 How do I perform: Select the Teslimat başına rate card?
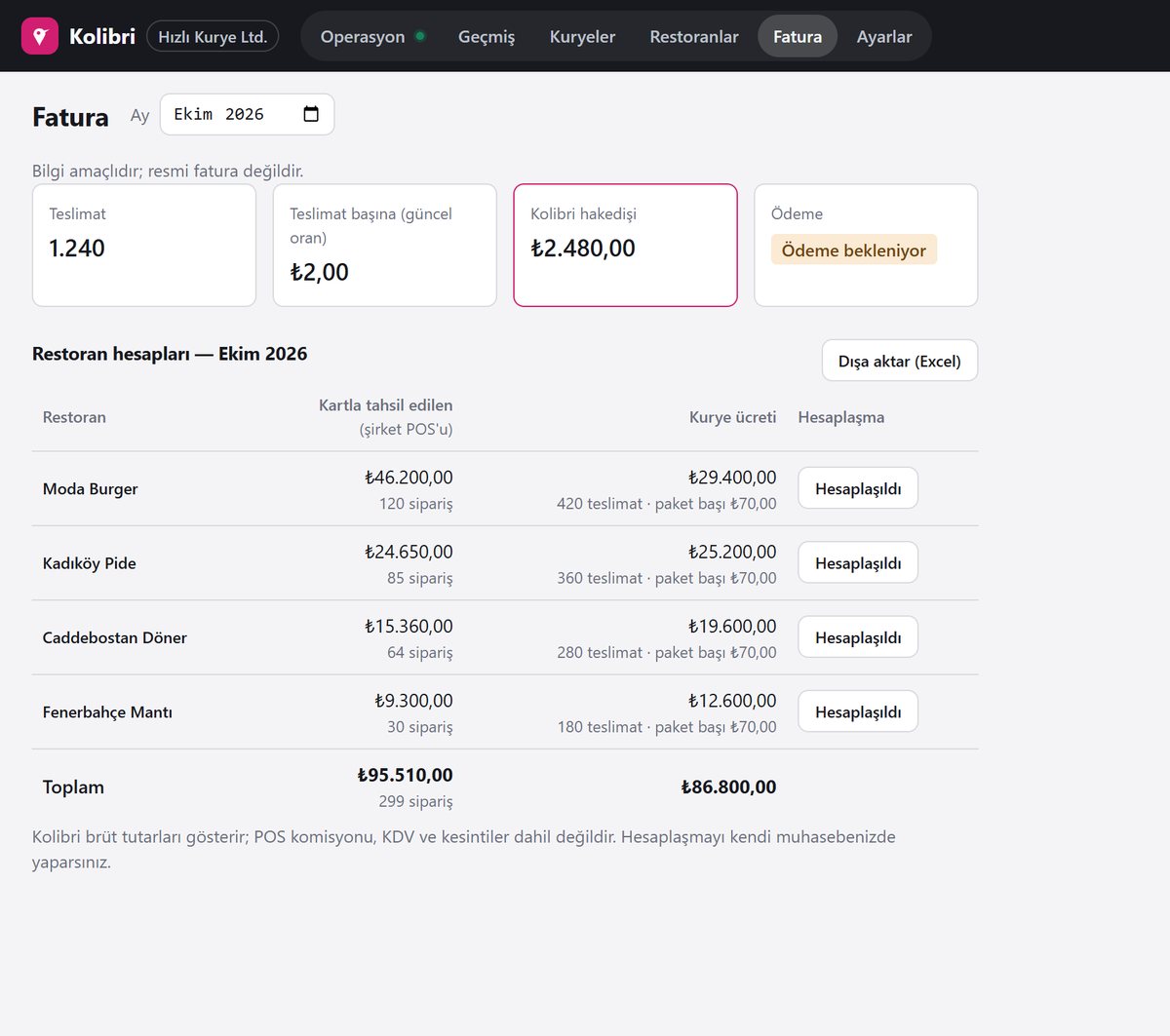(385, 246)
